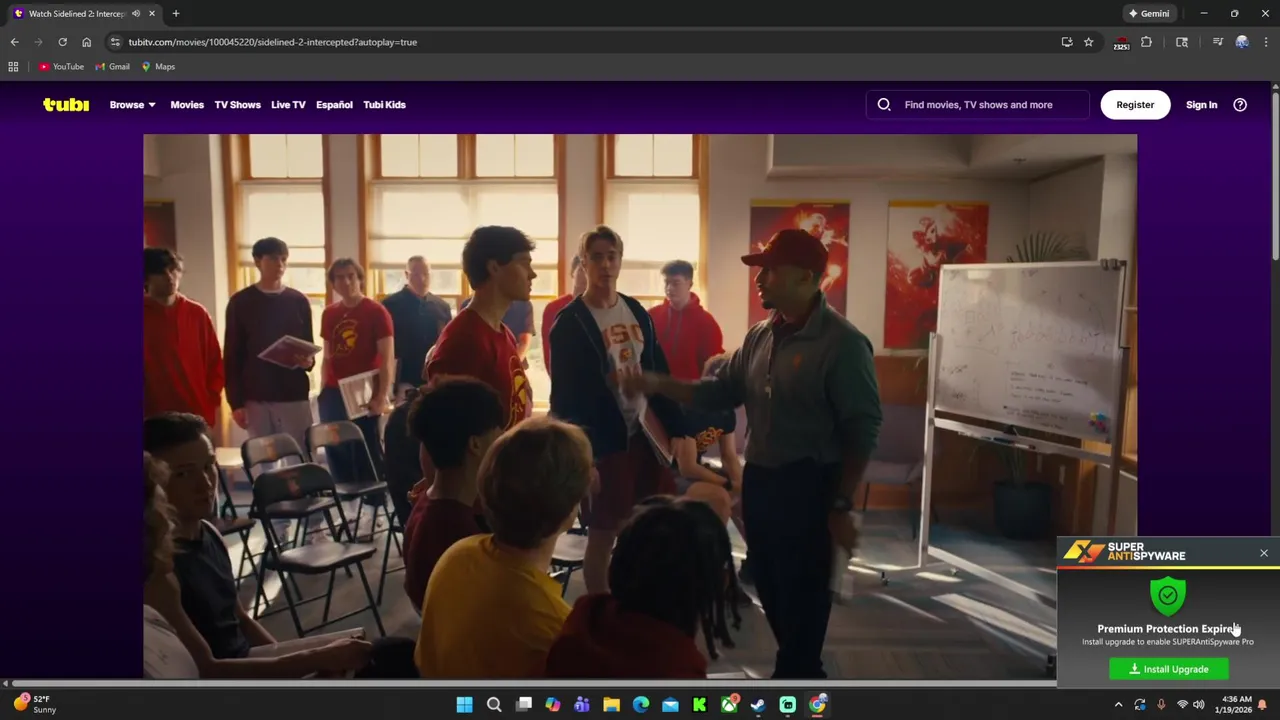Open a new browser tab
1280x720 pixels.
tap(176, 14)
